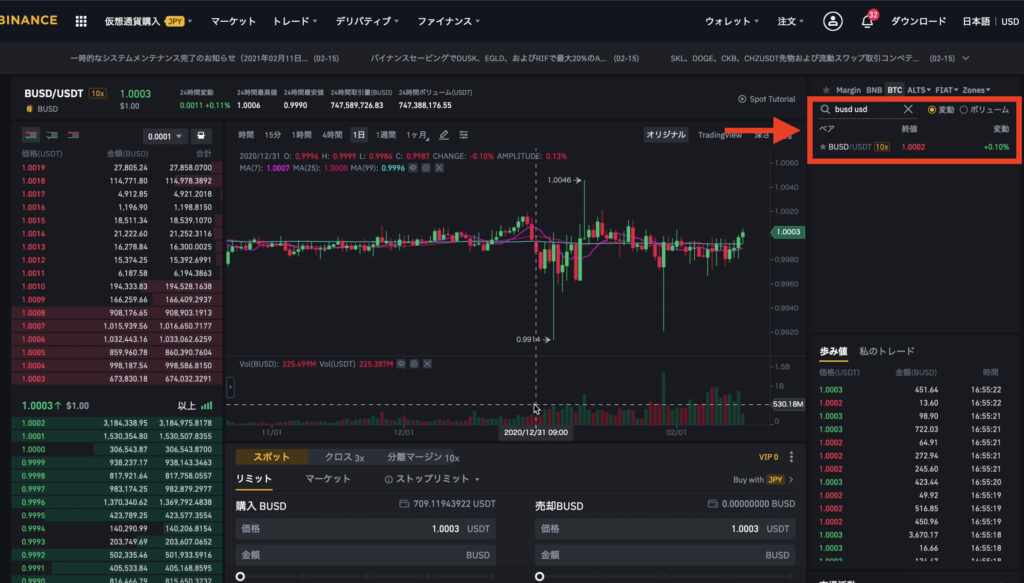Viewport: 1024px width, 583px height.
Task: Expand the ファイナンス menu
Action: [x=449, y=22]
